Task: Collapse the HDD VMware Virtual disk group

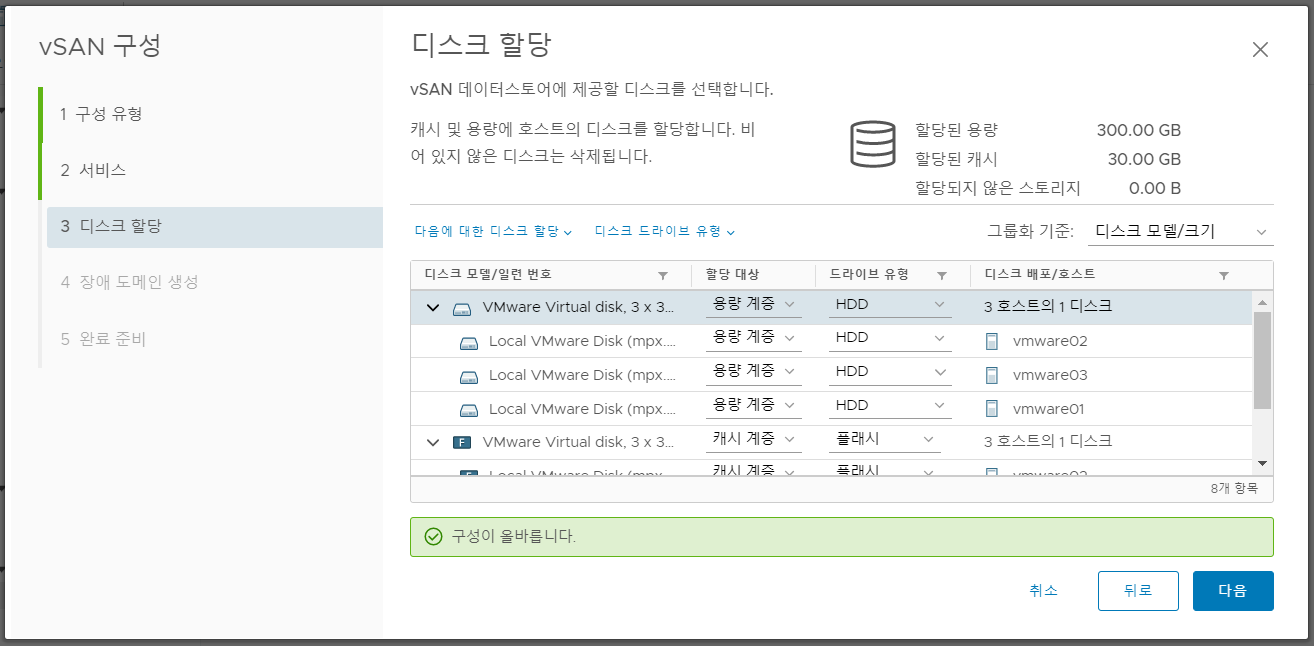Action: [x=433, y=307]
